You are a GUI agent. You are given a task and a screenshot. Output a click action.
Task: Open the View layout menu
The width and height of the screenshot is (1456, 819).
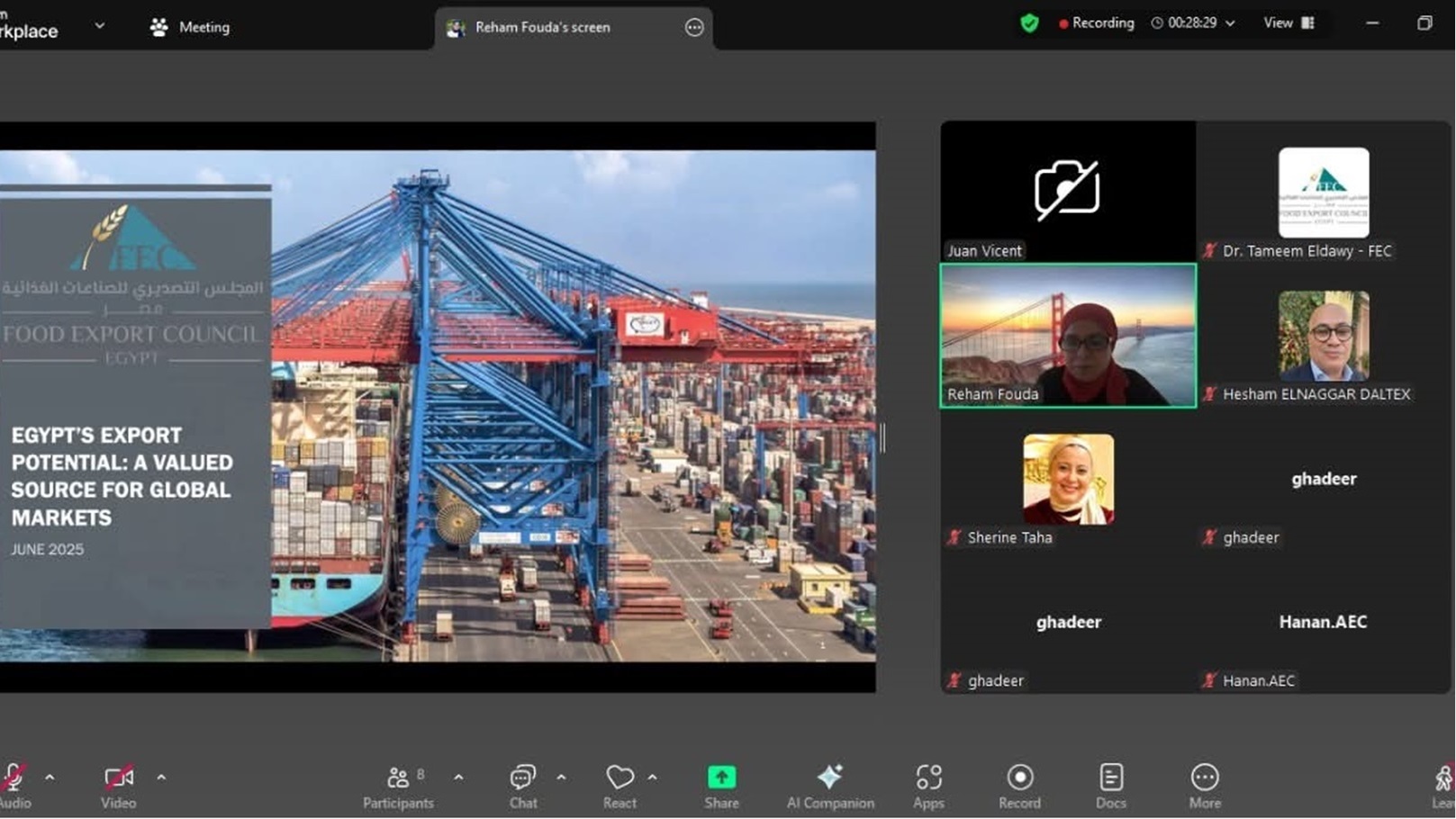(1289, 23)
